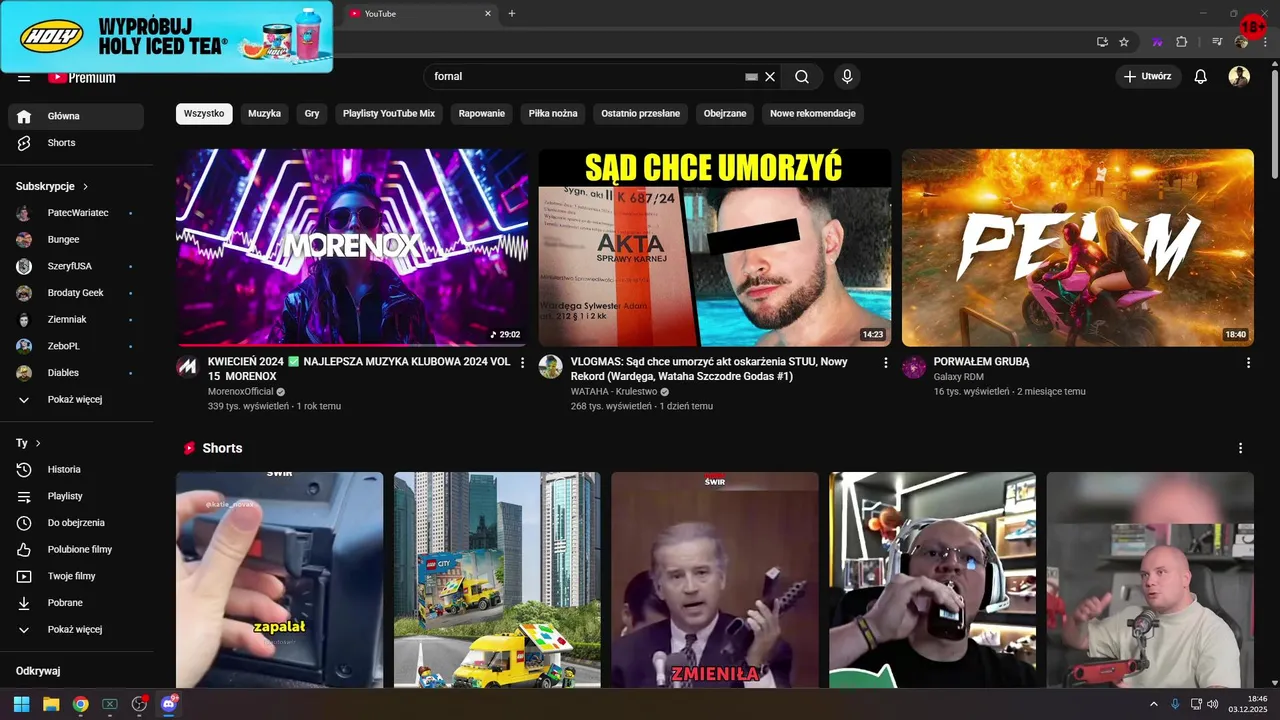Open SzeryfUSA subscription
The image size is (1280, 720).
[x=76, y=266]
